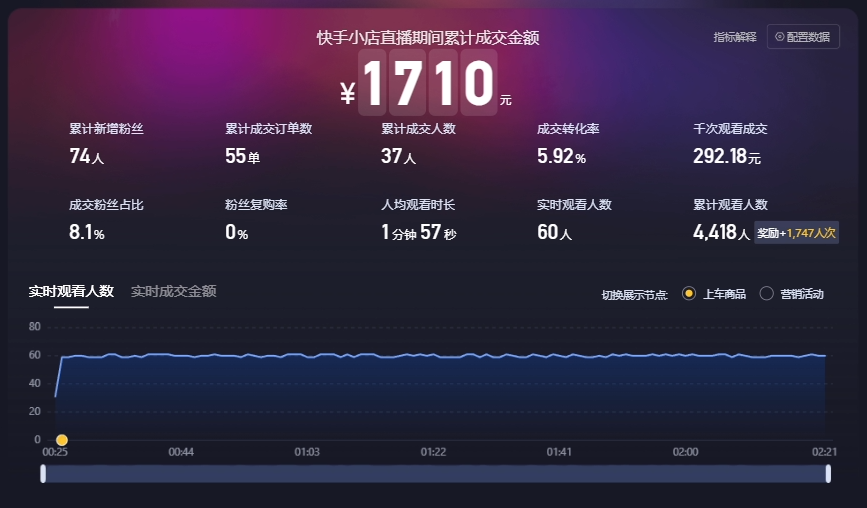Click the 00:44 time axis label
Screen dimensions: 867x508
[181, 452]
